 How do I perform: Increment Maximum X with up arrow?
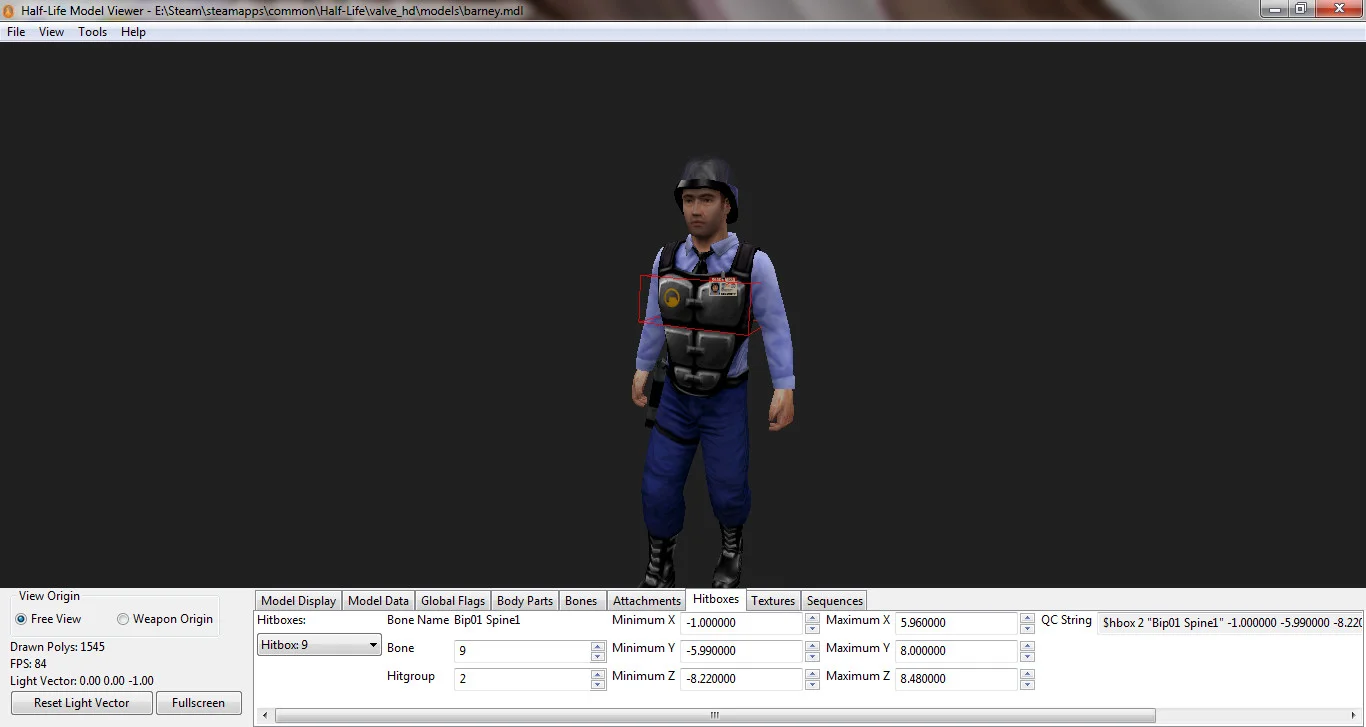click(x=1027, y=618)
